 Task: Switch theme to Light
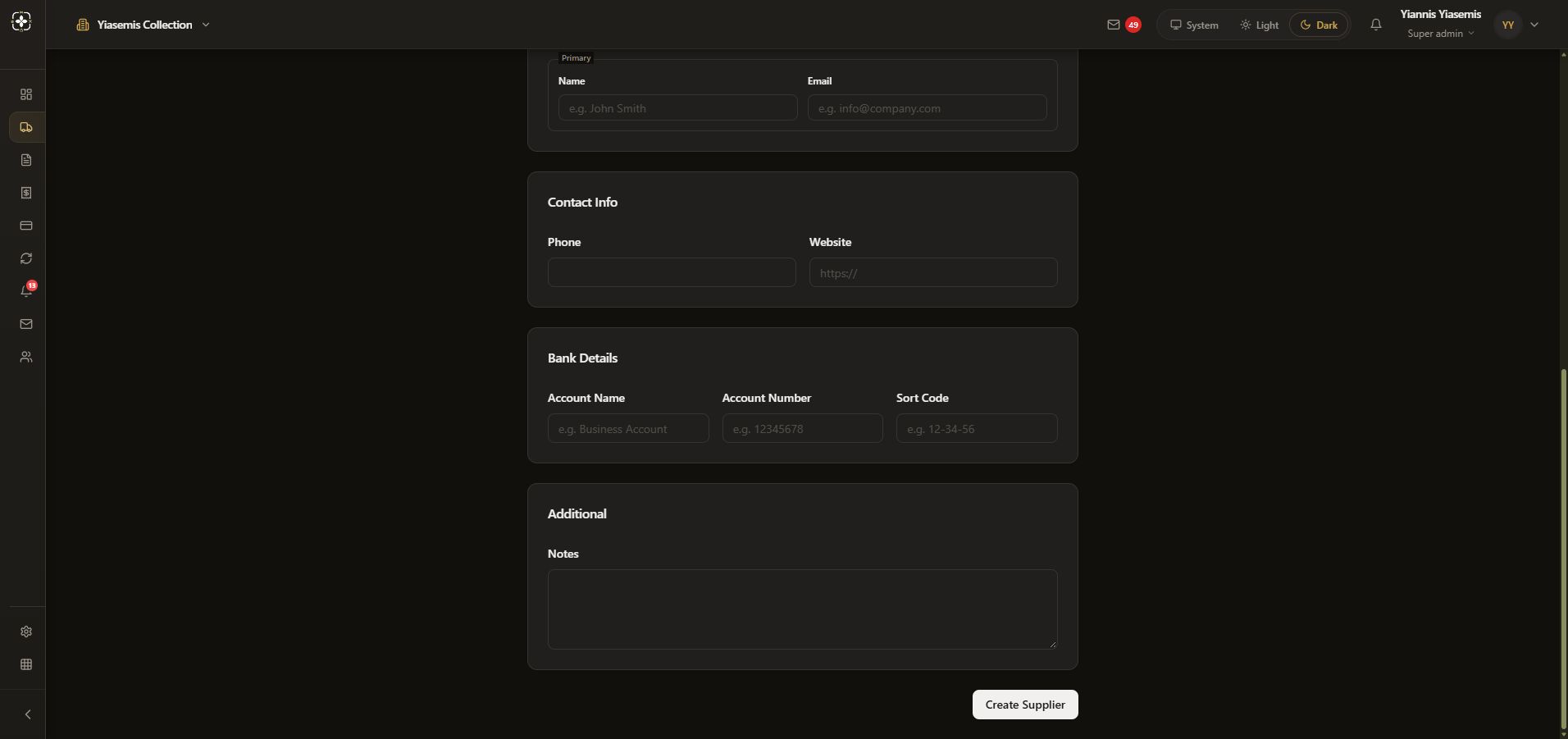click(x=1260, y=25)
